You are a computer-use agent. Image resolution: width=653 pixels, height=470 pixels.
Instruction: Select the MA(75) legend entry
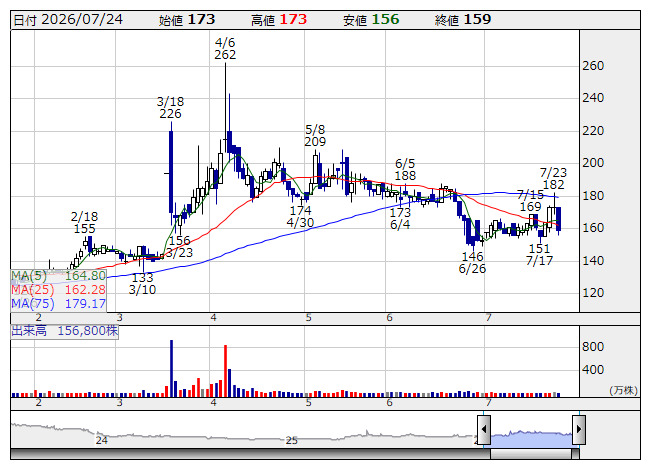click(58, 303)
